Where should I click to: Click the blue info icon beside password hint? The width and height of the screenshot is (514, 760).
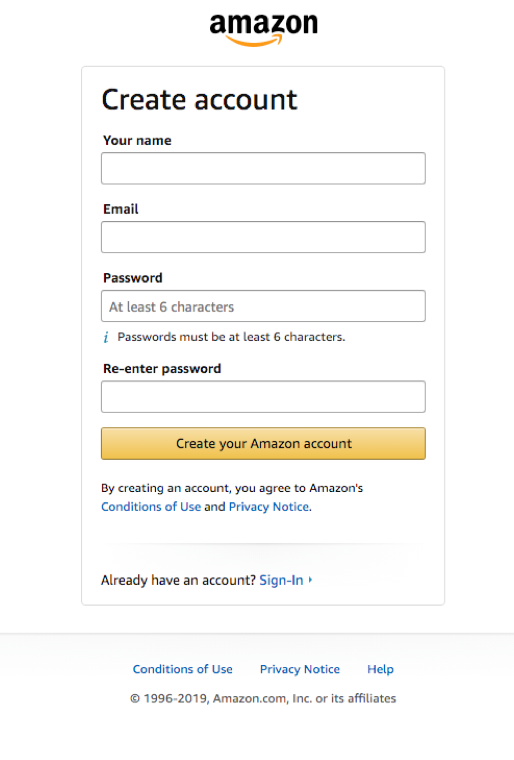tap(106, 337)
